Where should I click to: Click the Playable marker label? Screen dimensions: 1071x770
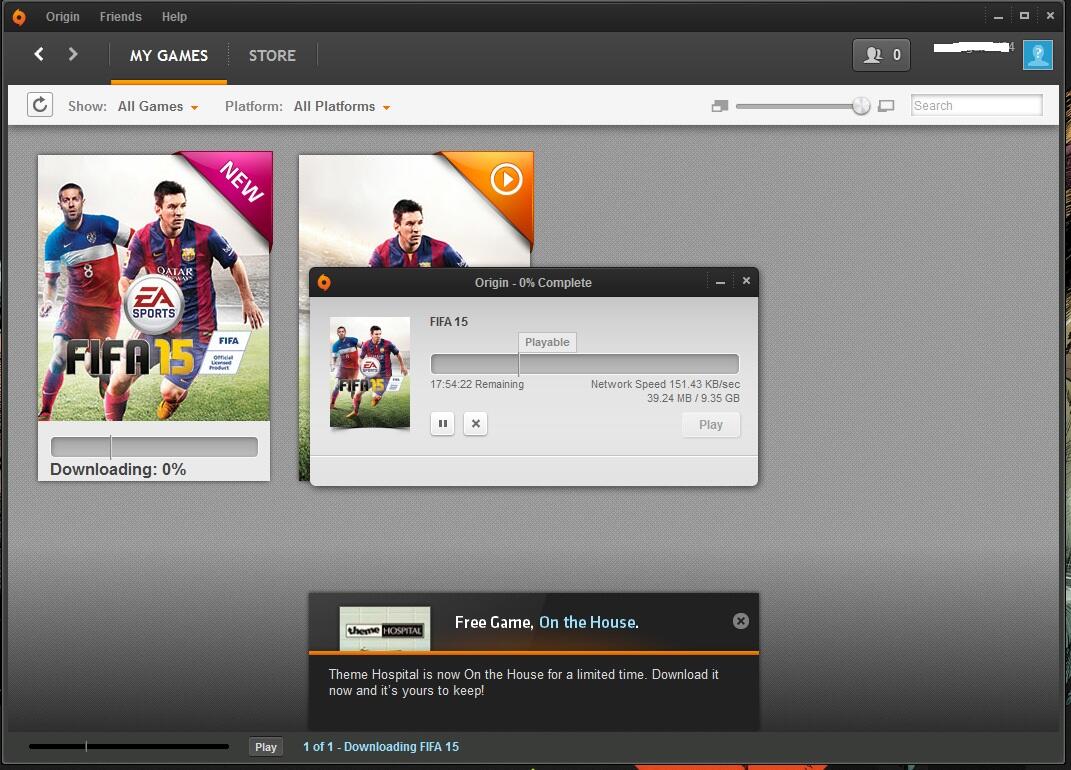coord(547,342)
